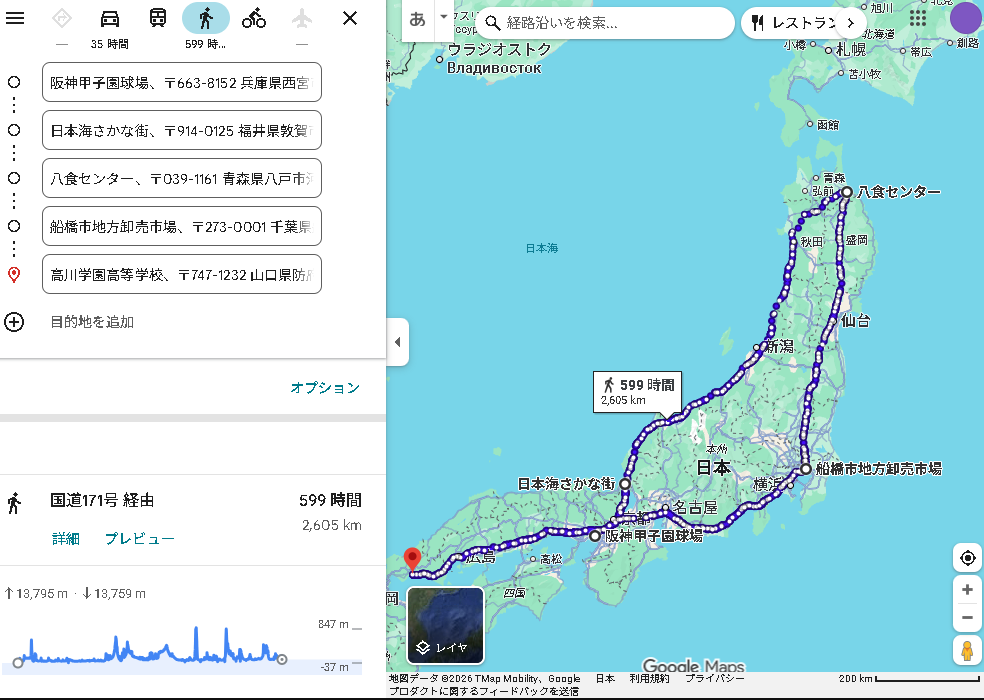
Task: Toggle the layers map view thumbnail
Action: 445,625
